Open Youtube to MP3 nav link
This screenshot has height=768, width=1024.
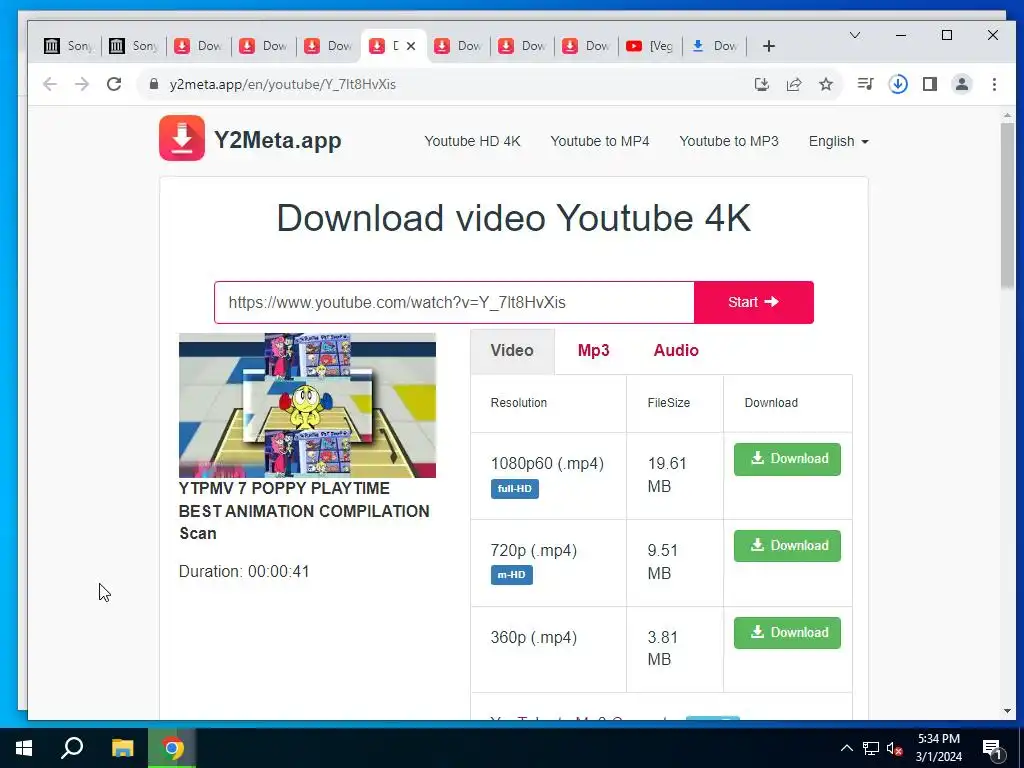point(729,141)
